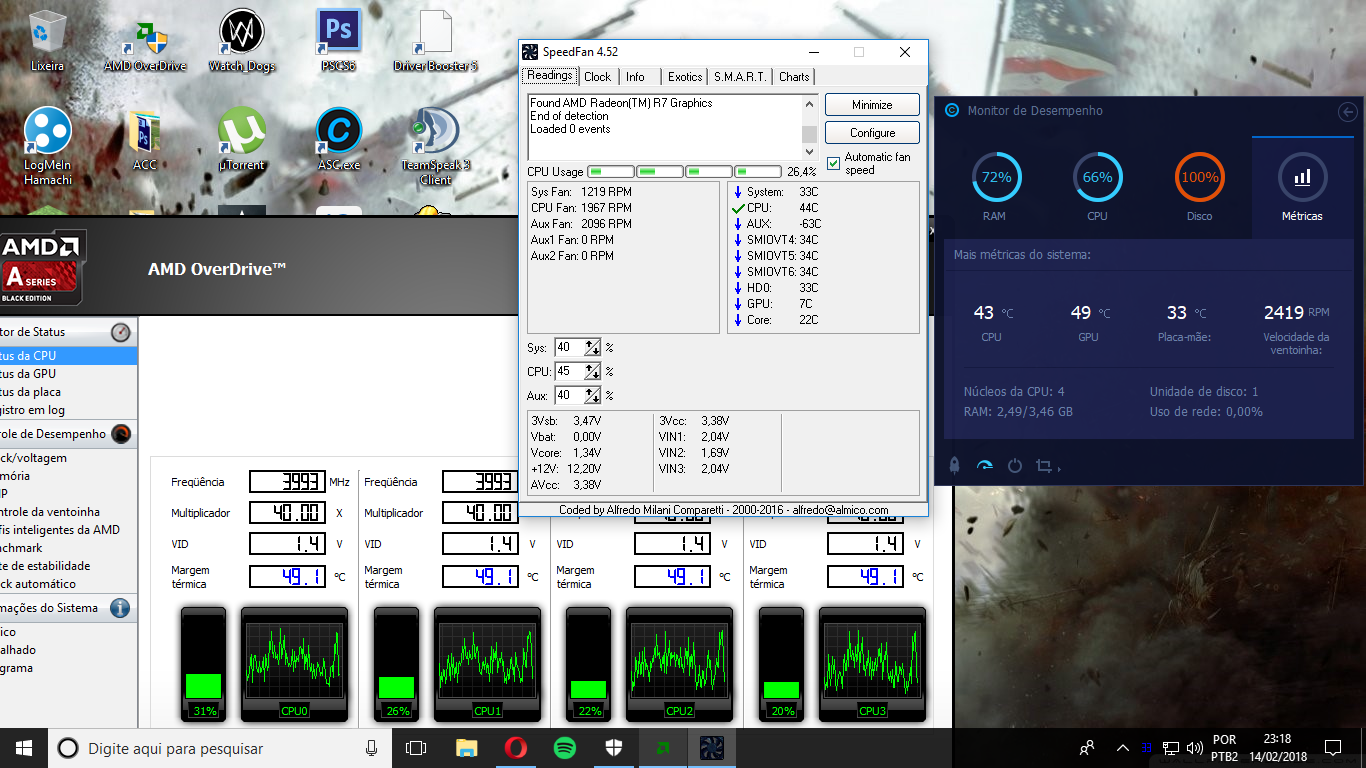Open the Charts tab in SpeedFan
Viewport: 1366px width, 768px height.
[794, 77]
